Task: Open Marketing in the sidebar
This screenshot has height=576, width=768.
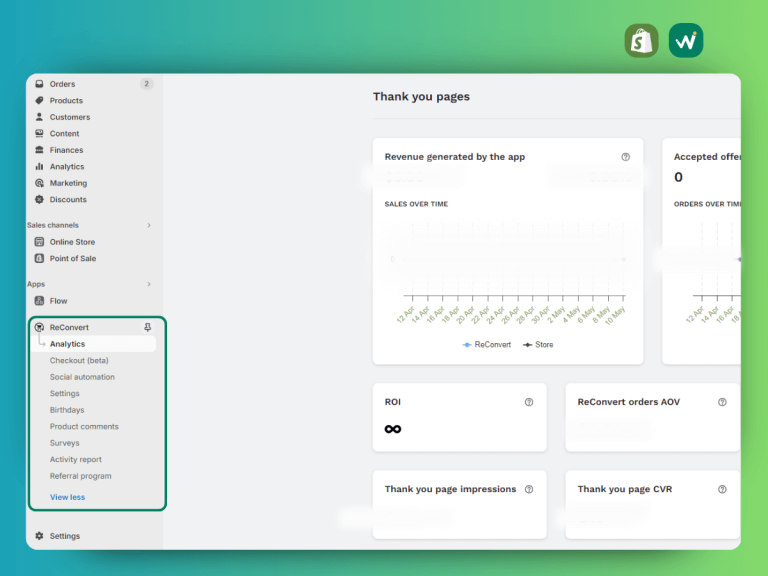Action: pyautogui.click(x=68, y=183)
